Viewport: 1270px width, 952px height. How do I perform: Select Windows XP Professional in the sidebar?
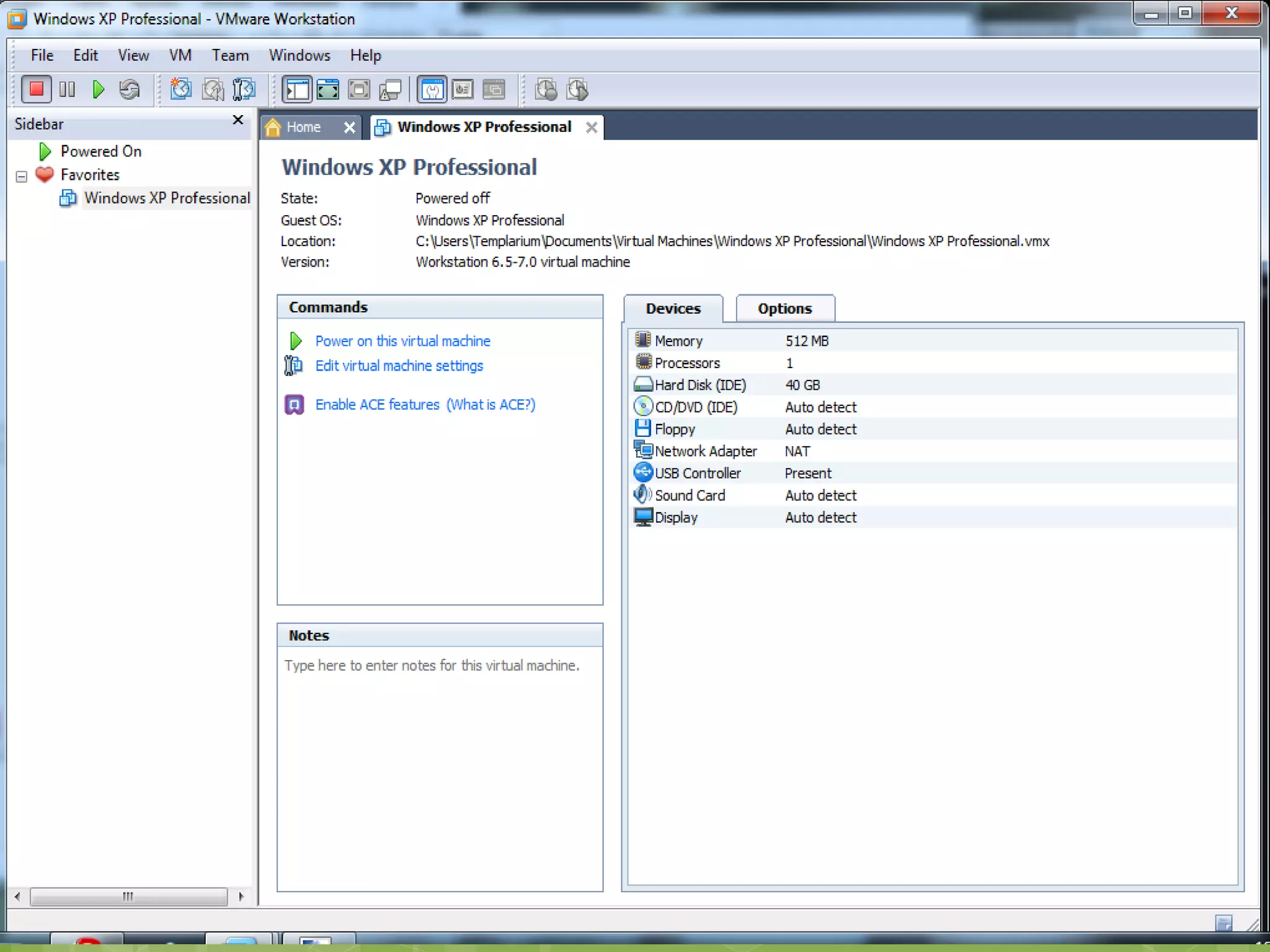tap(167, 198)
